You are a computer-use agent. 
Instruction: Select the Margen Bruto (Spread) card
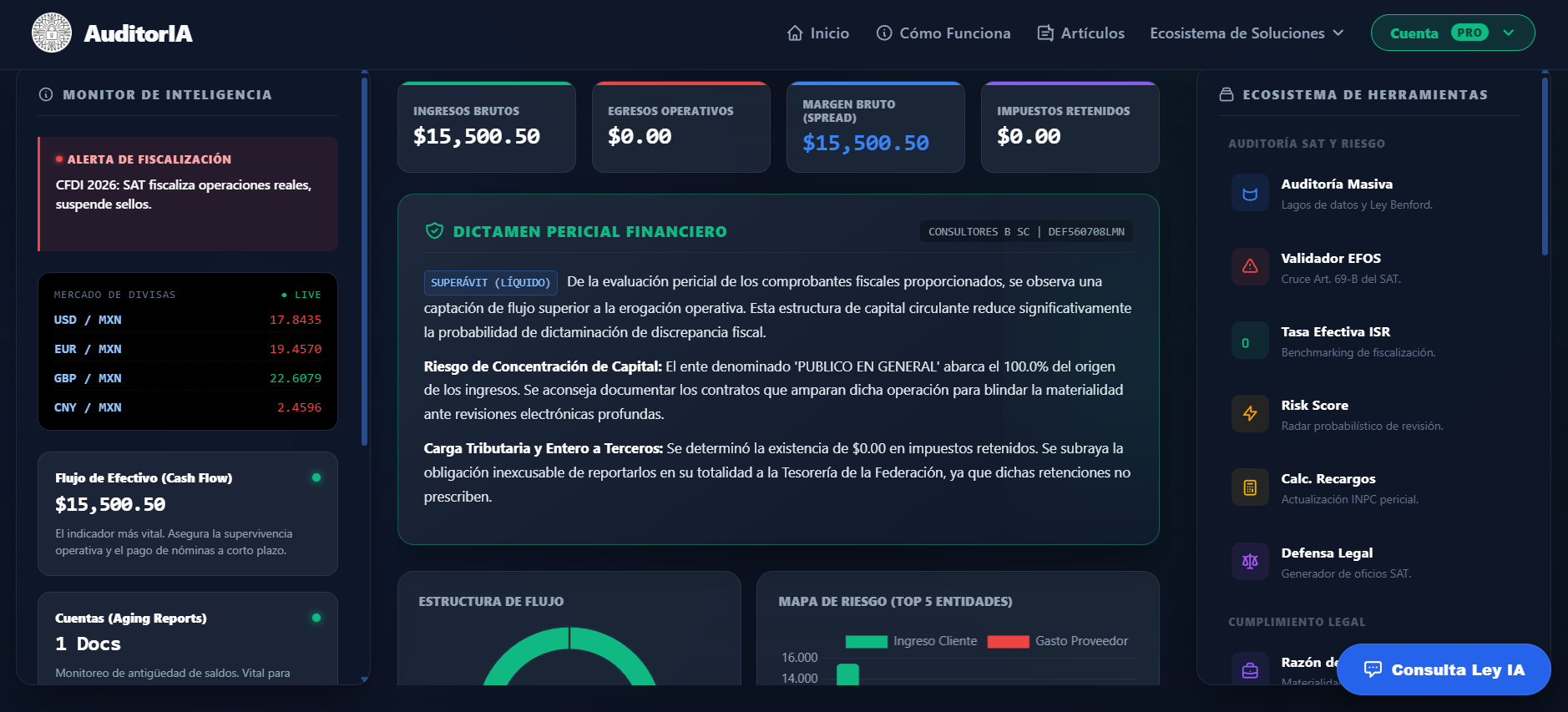coord(876,127)
